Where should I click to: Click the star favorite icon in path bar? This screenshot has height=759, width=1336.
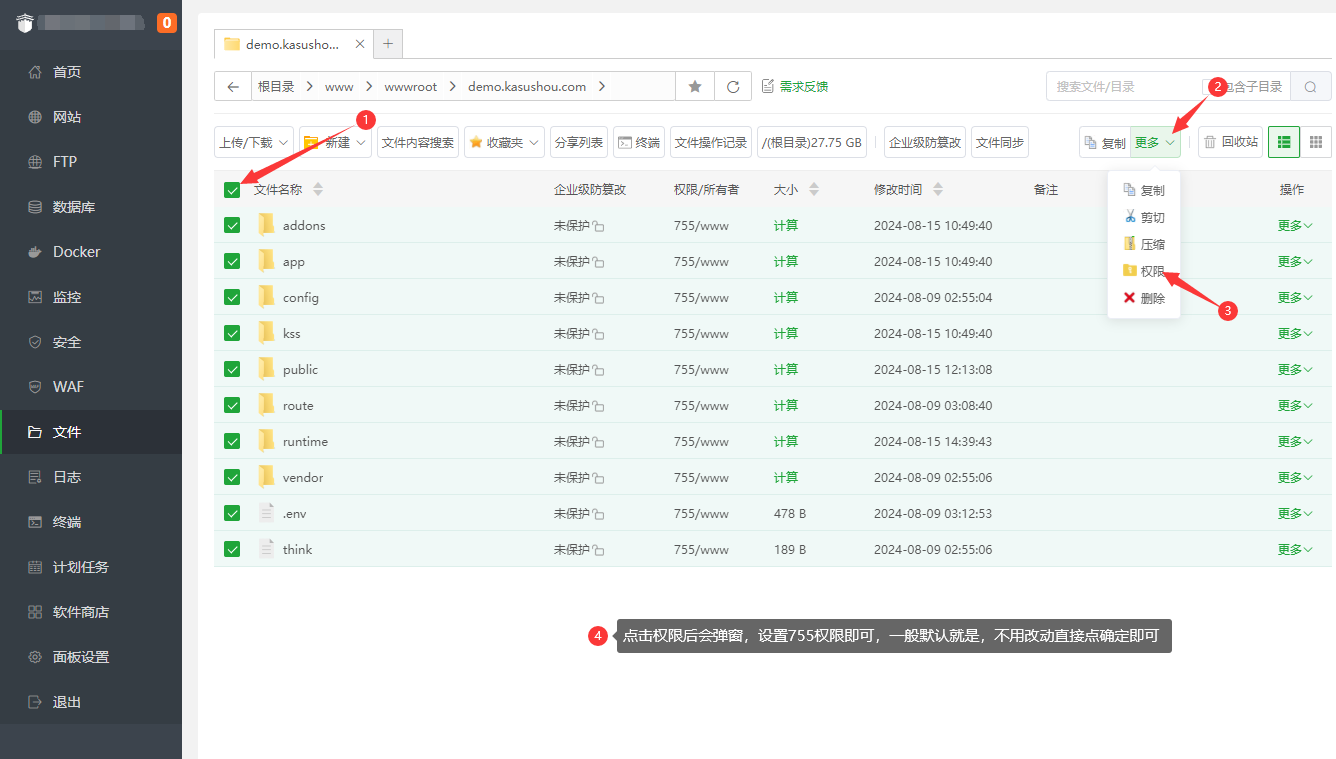[695, 87]
